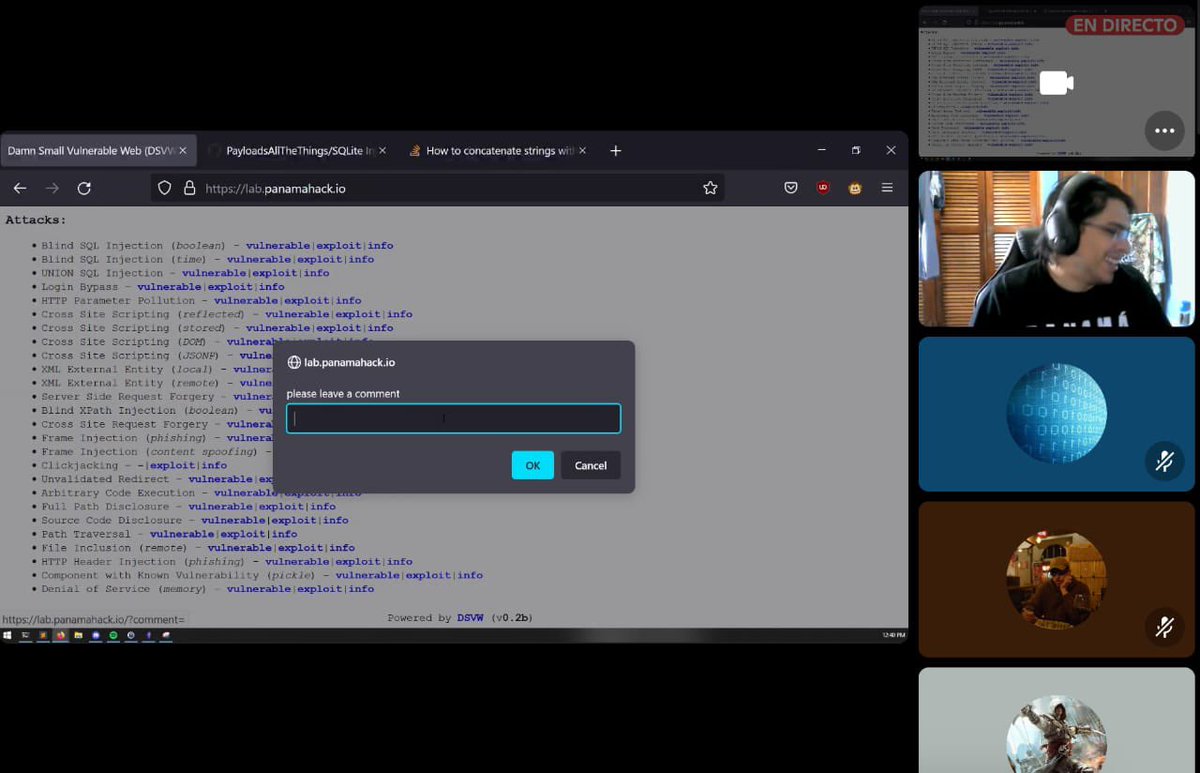Open vulnerable link for Blind SQL Injection (boolean)
This screenshot has height=773, width=1200.
coord(278,246)
